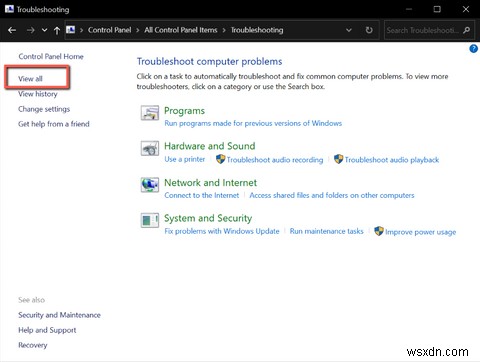Click the Programs category icon
The height and width of the screenshot is (362, 480).
(x=150, y=113)
